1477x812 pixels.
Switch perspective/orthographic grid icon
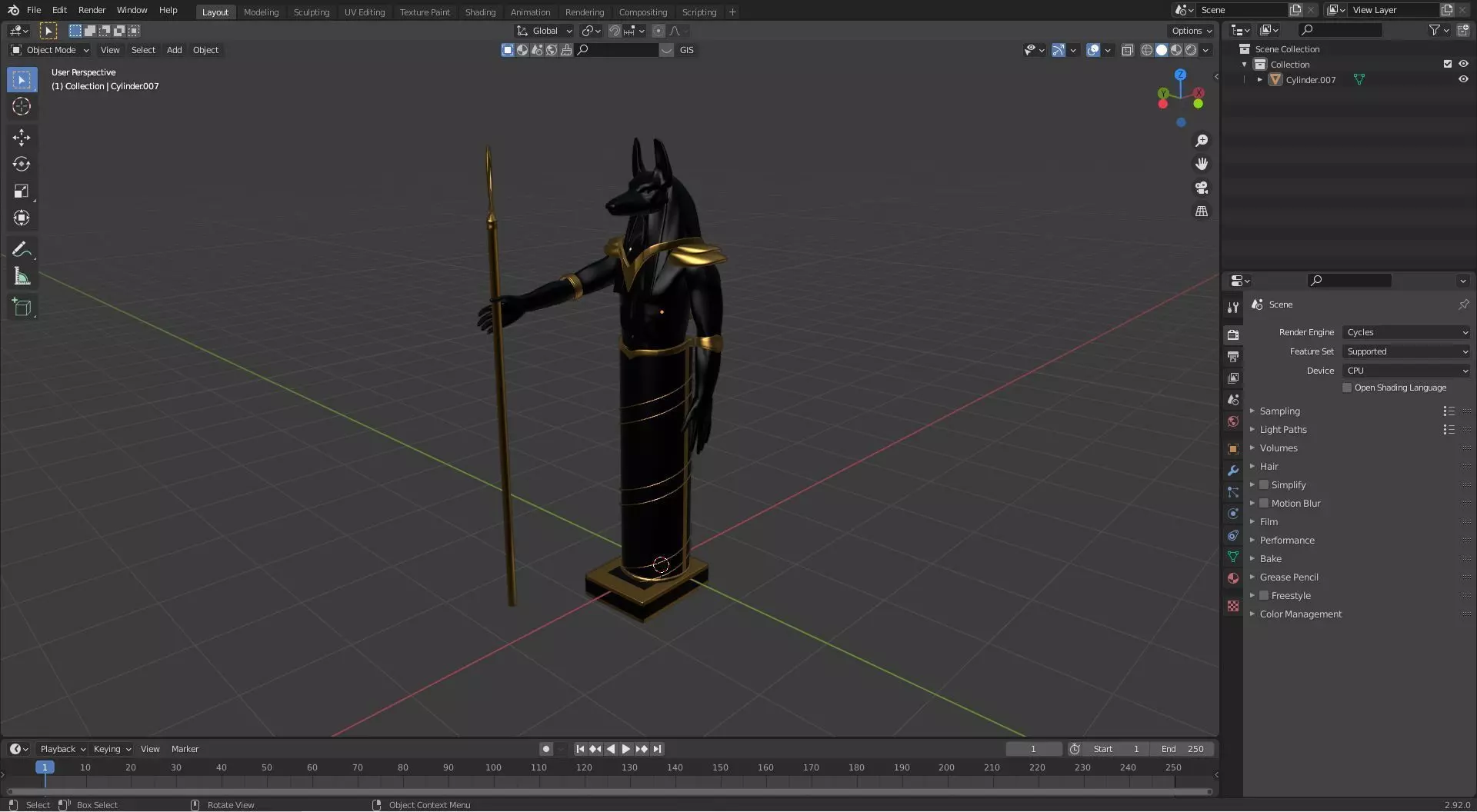pos(1201,211)
